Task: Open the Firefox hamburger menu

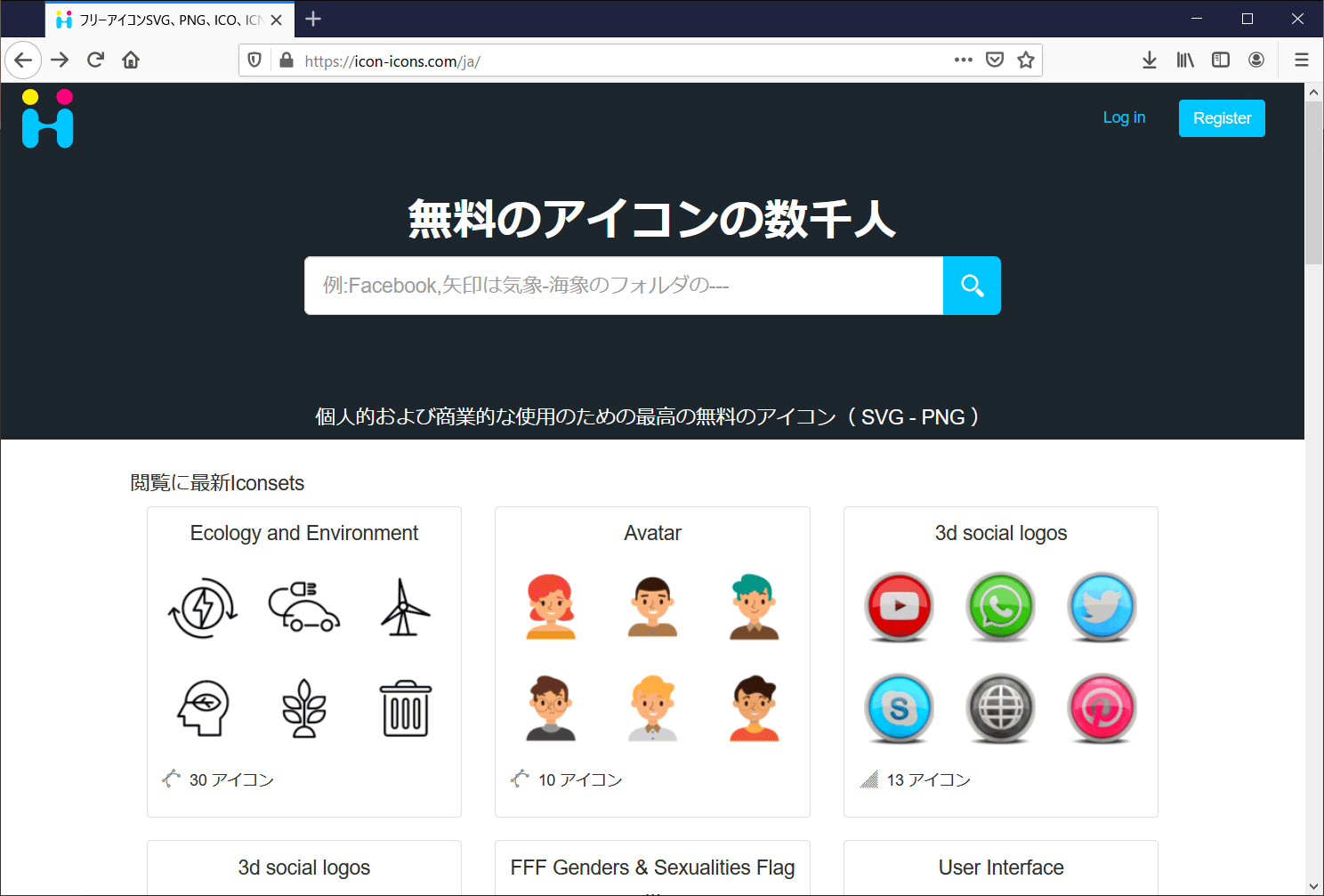Action: click(1302, 60)
